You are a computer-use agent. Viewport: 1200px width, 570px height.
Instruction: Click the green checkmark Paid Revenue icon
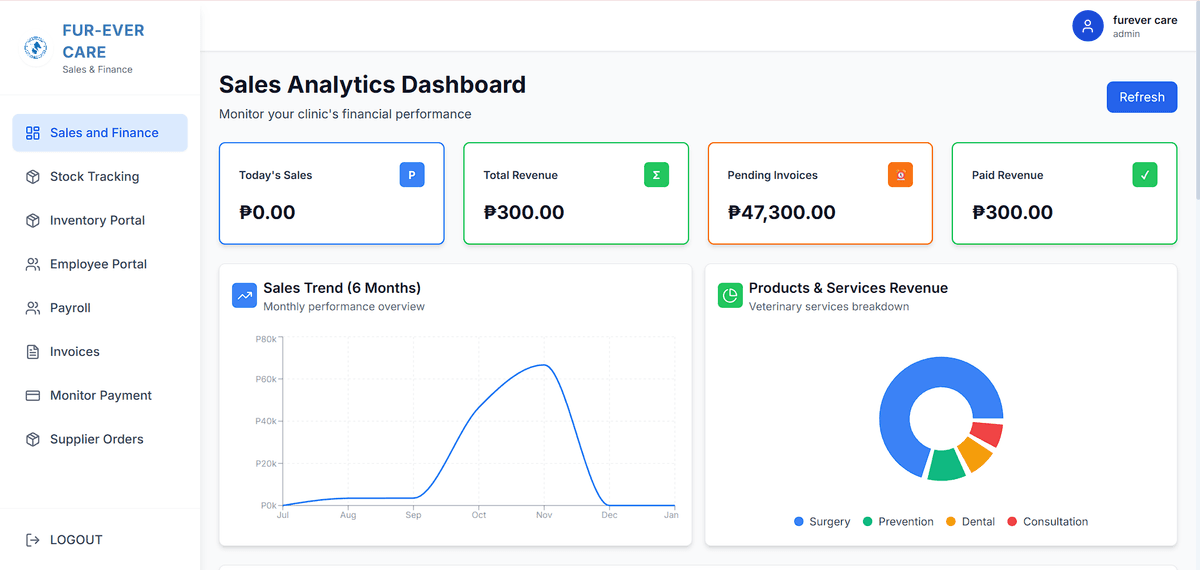1144,175
